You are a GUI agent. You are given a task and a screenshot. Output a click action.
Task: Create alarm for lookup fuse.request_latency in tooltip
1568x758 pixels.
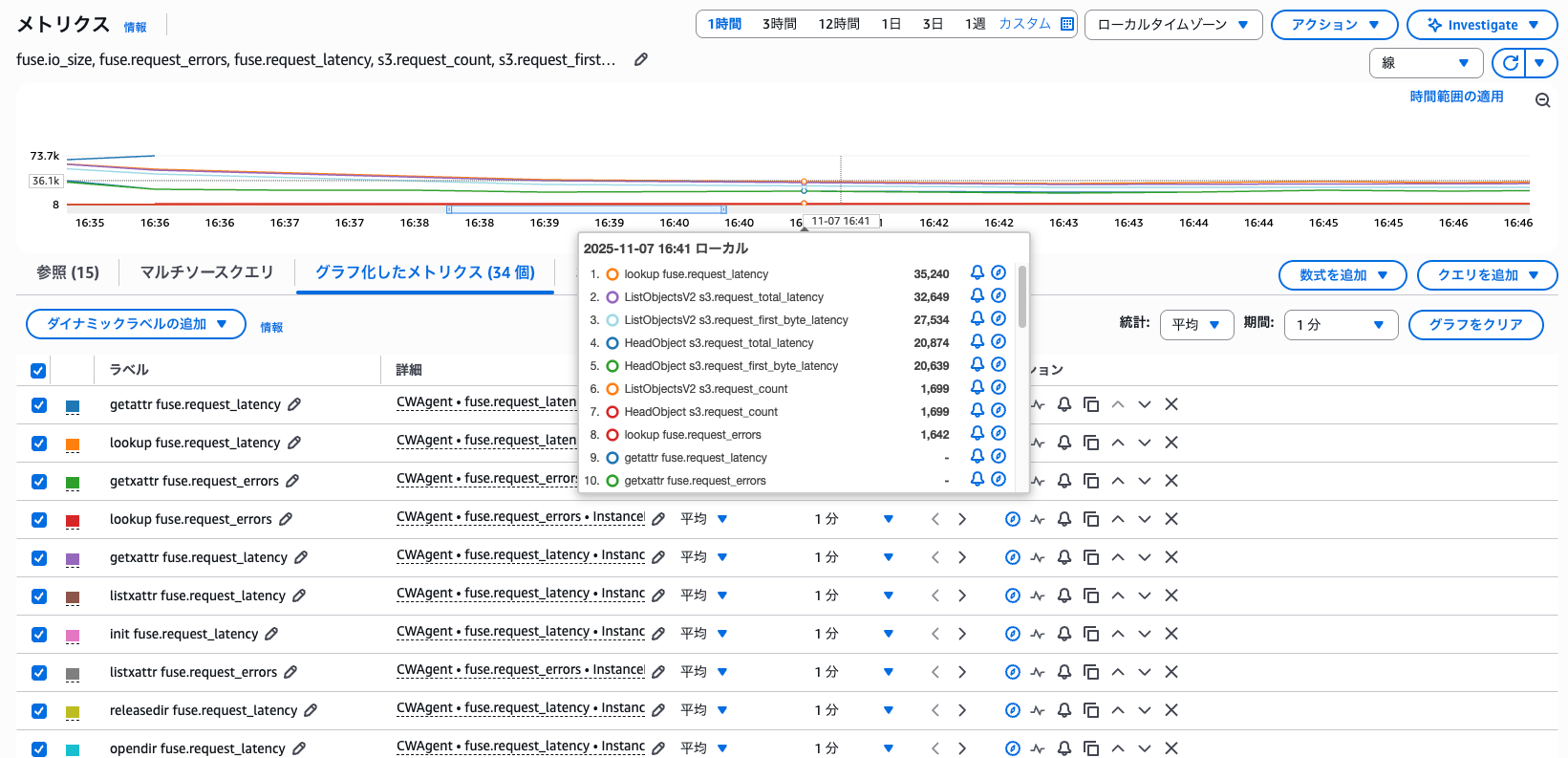pyautogui.click(x=977, y=272)
